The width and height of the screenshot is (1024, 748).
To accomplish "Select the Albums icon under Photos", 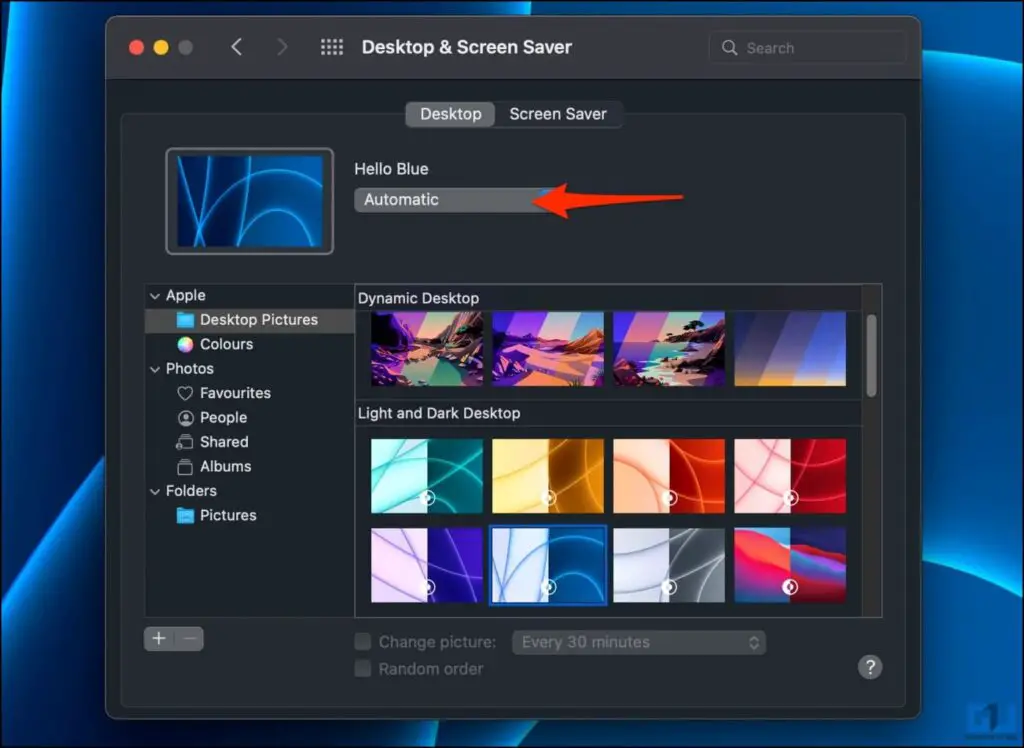I will pos(185,466).
